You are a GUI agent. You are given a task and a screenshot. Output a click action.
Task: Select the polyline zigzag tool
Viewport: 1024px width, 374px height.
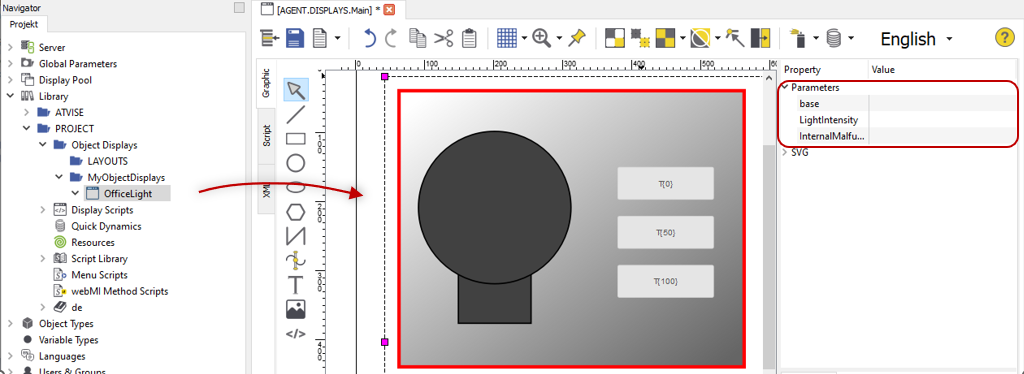point(296,236)
